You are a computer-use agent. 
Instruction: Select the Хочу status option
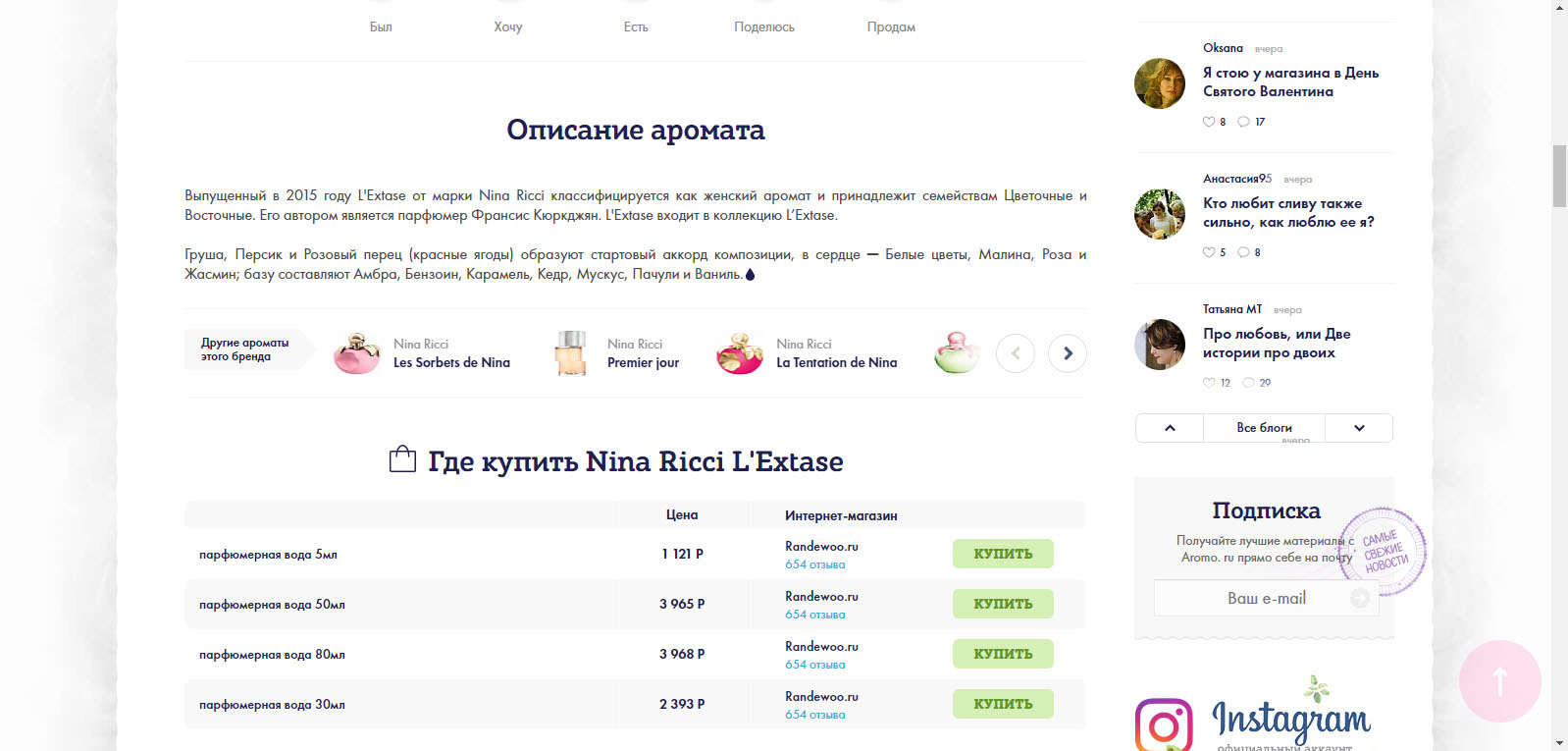tap(508, 27)
